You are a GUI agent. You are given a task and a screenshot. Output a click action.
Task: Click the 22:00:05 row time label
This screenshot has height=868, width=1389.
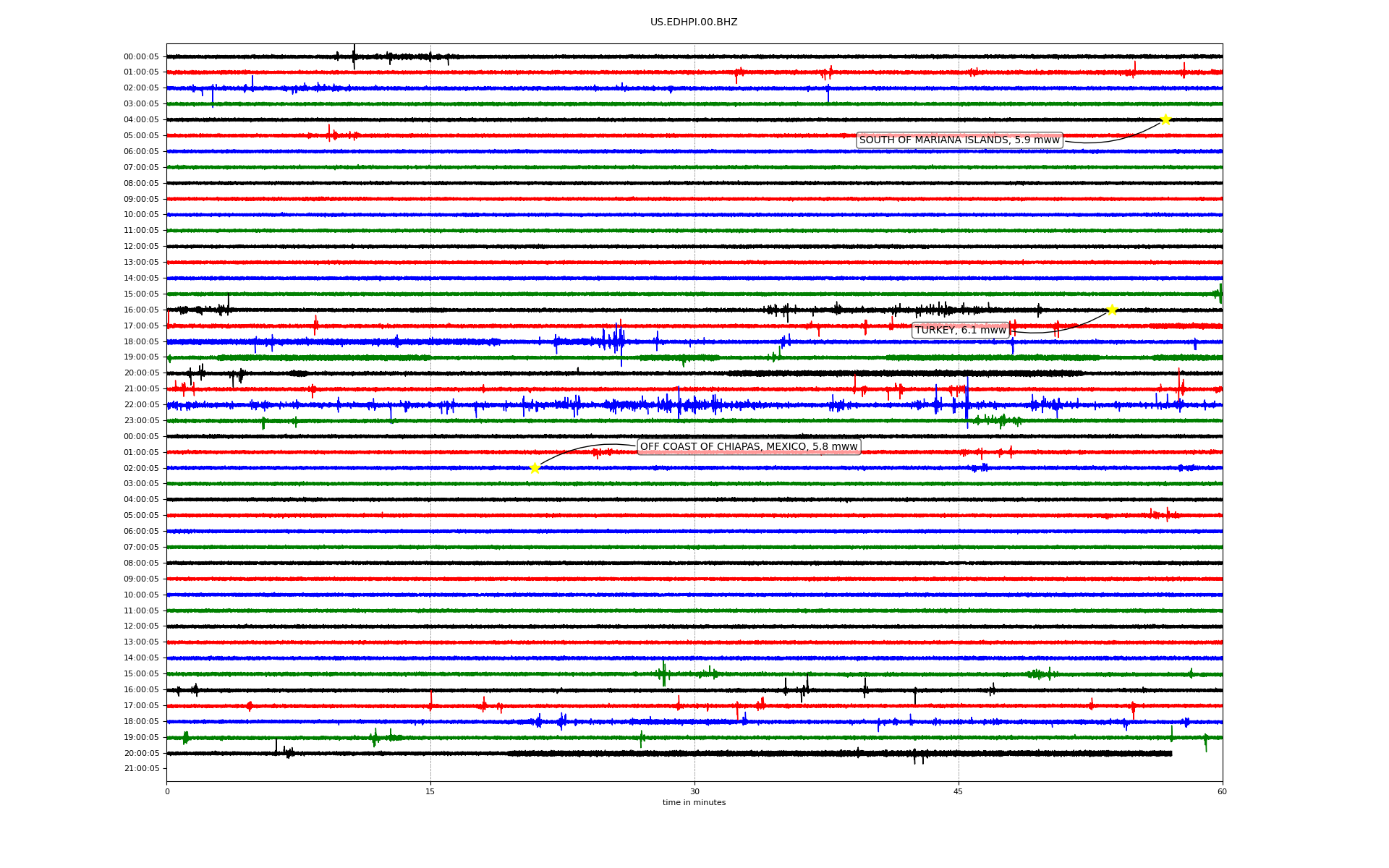141,405
